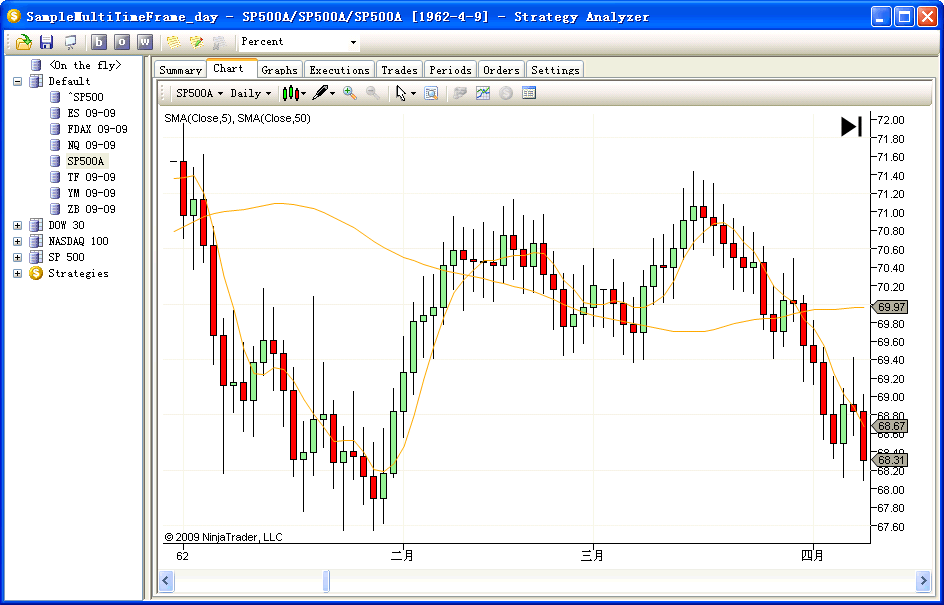The height and width of the screenshot is (605, 944).
Task: Zoom in with the green magnifier icon
Action: [x=350, y=93]
